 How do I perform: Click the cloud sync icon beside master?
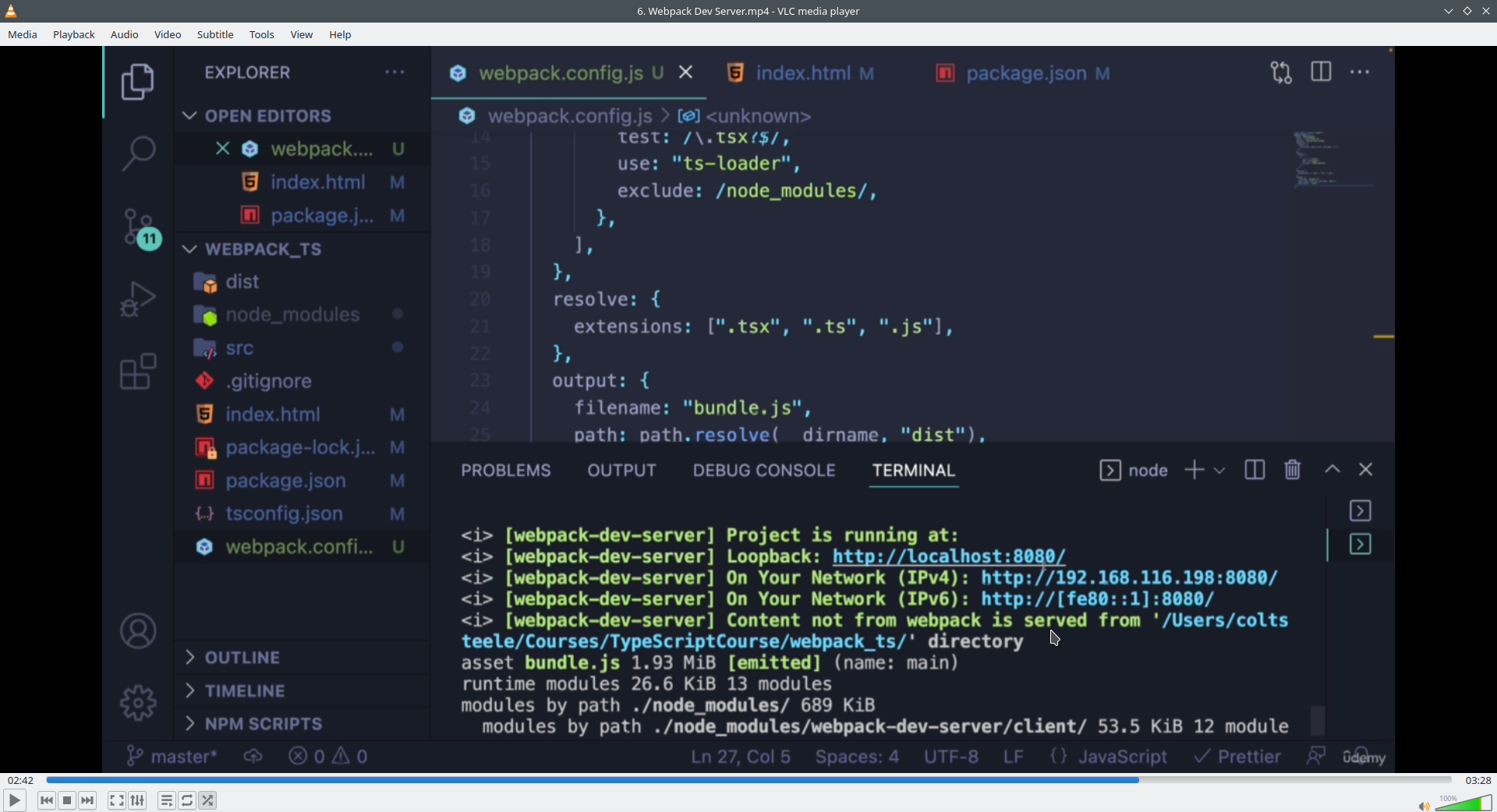[253, 756]
